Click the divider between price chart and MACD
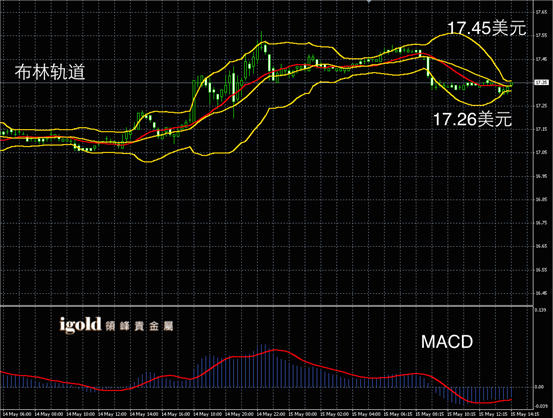 click(x=266, y=305)
